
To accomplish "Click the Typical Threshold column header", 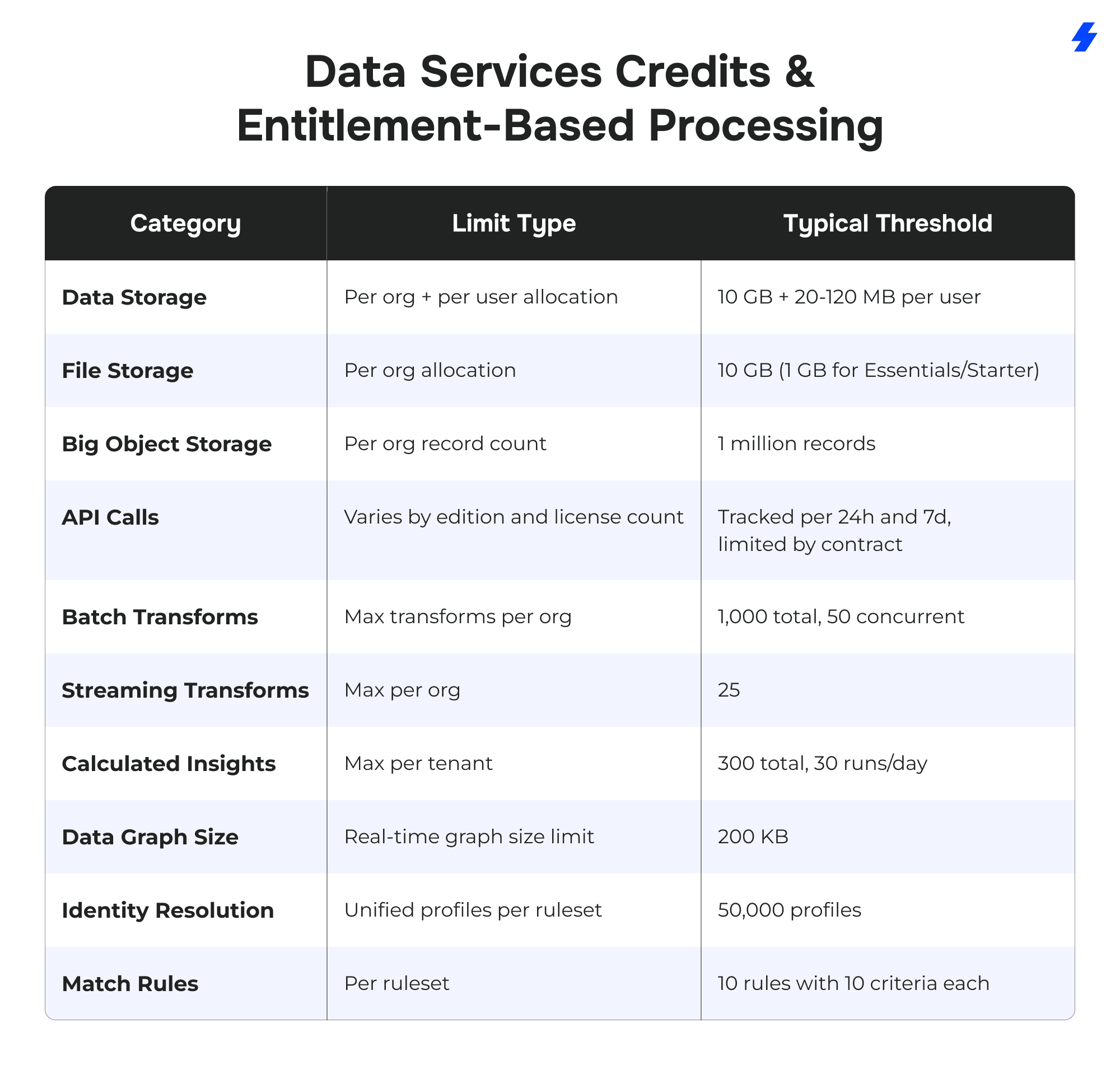I will (886, 223).
